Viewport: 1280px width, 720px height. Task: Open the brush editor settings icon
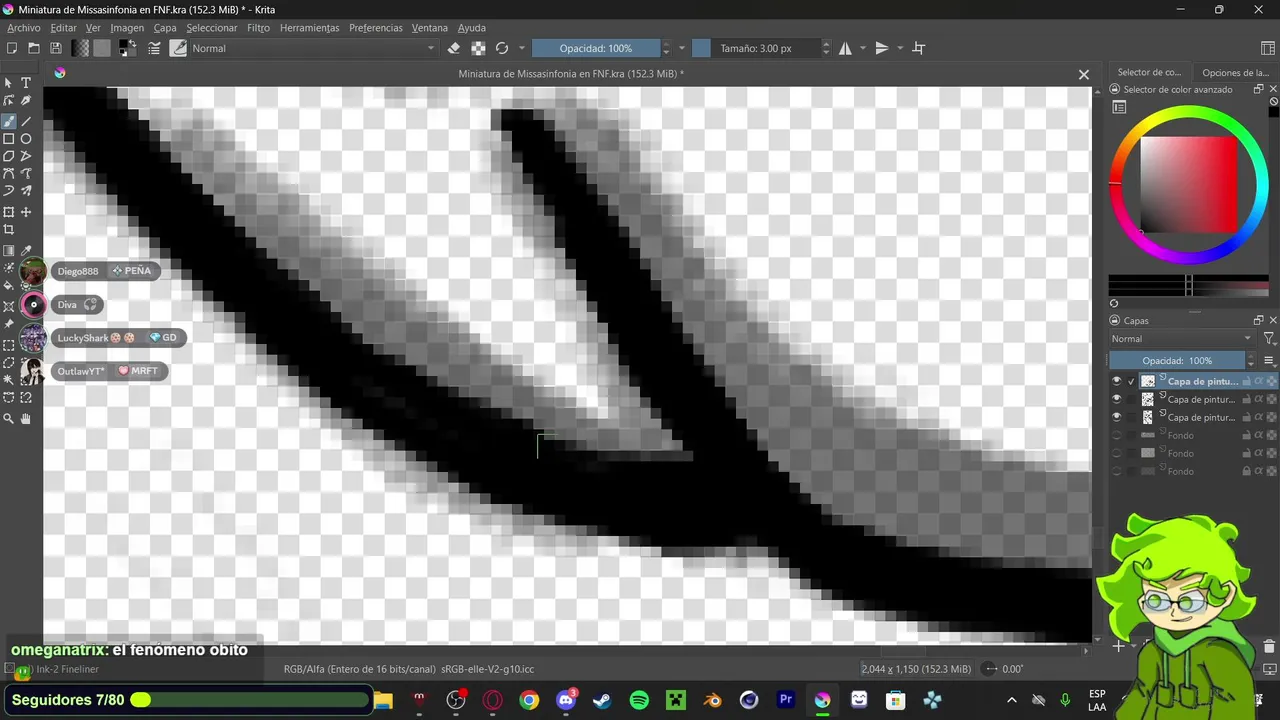(154, 48)
